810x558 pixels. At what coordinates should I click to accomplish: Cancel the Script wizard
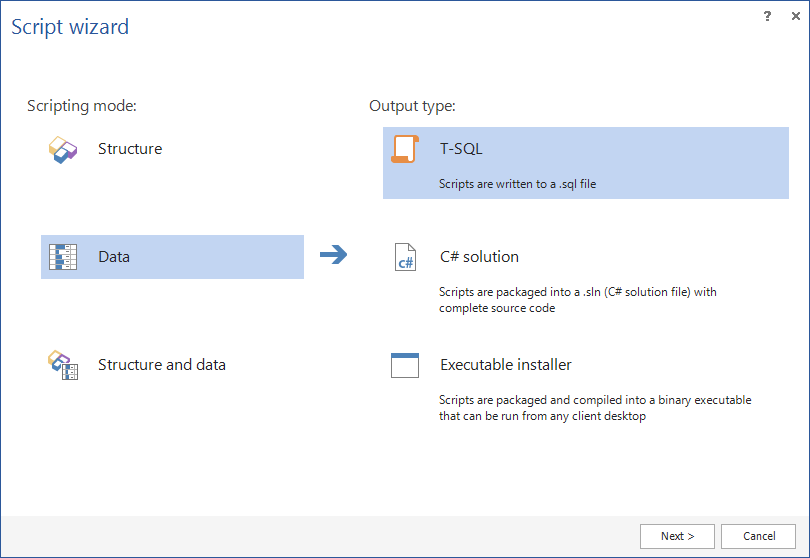759,536
